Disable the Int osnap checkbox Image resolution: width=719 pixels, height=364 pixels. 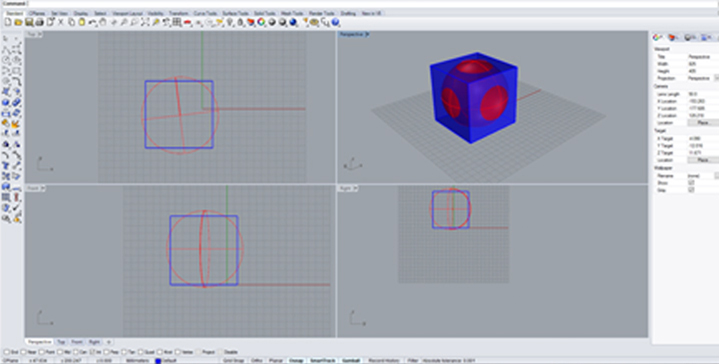pos(93,352)
